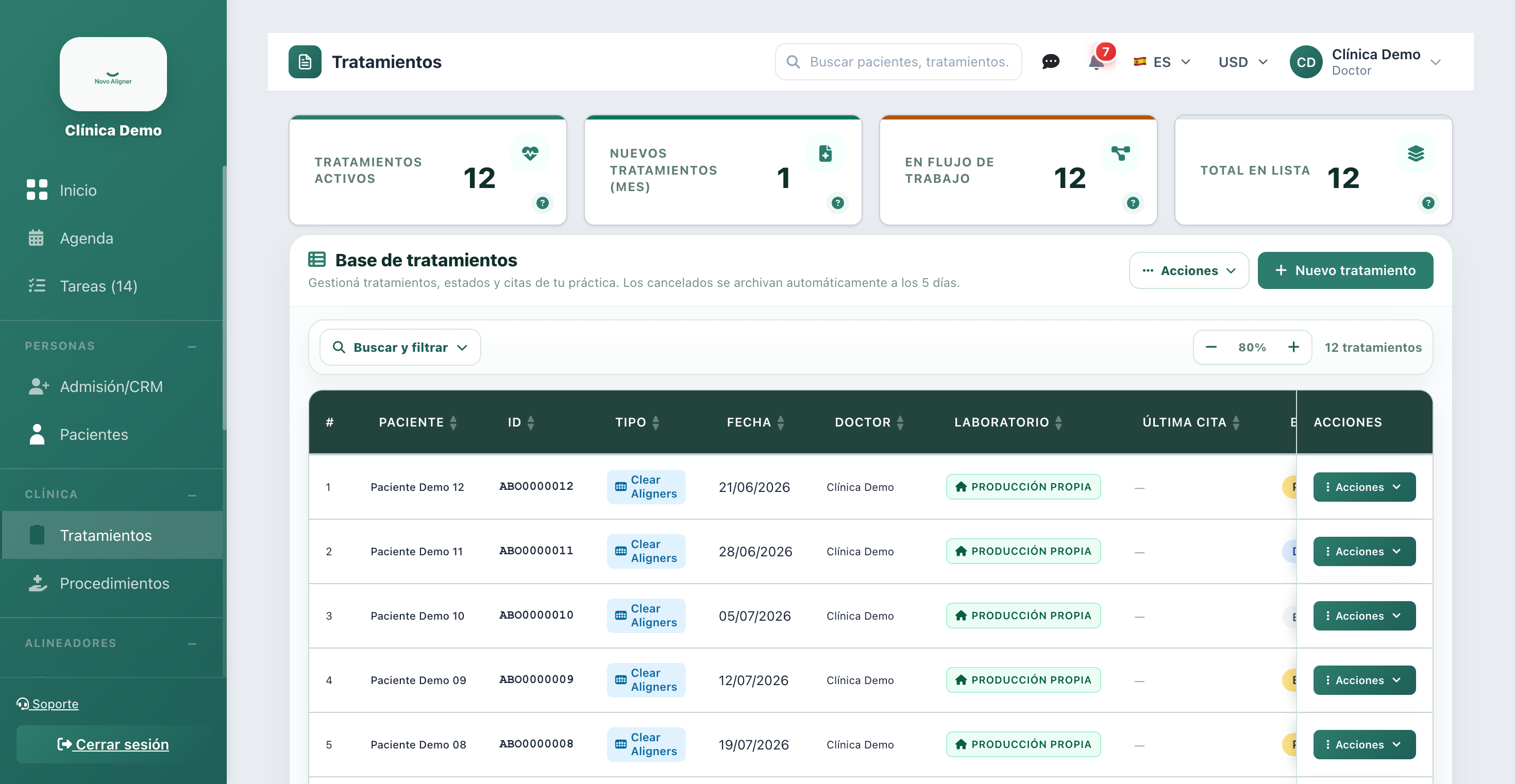Click the Novo Aligner clinic logo
Image resolution: width=1515 pixels, height=784 pixels.
113,74
